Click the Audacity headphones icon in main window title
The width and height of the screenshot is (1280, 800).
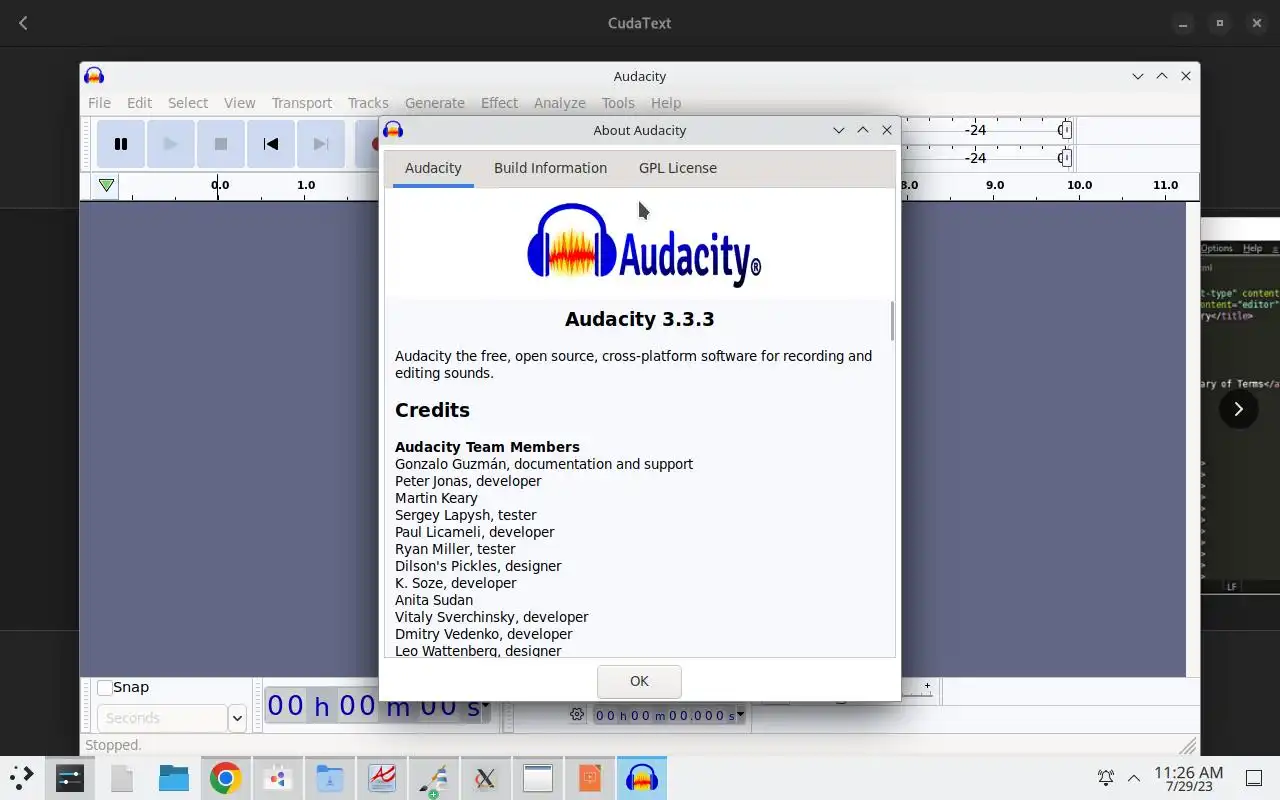94,76
